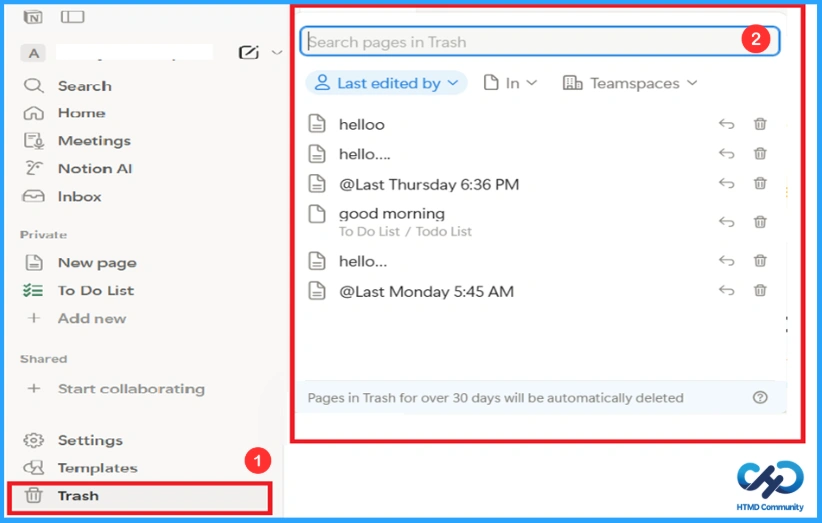Delete the 'hello....' page permanently
The image size is (822, 523).
click(760, 154)
